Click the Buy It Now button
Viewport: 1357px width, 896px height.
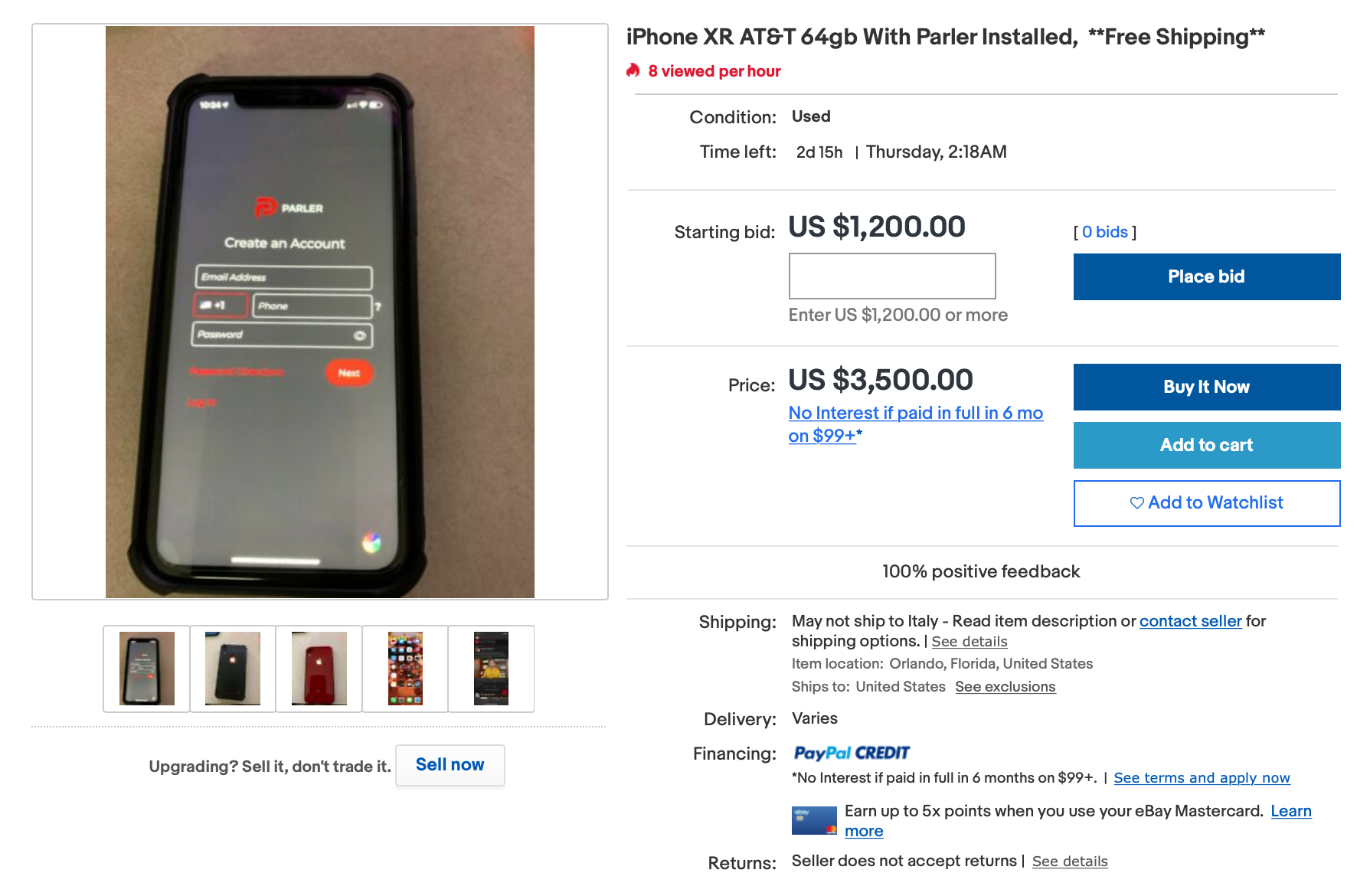[x=1207, y=387]
